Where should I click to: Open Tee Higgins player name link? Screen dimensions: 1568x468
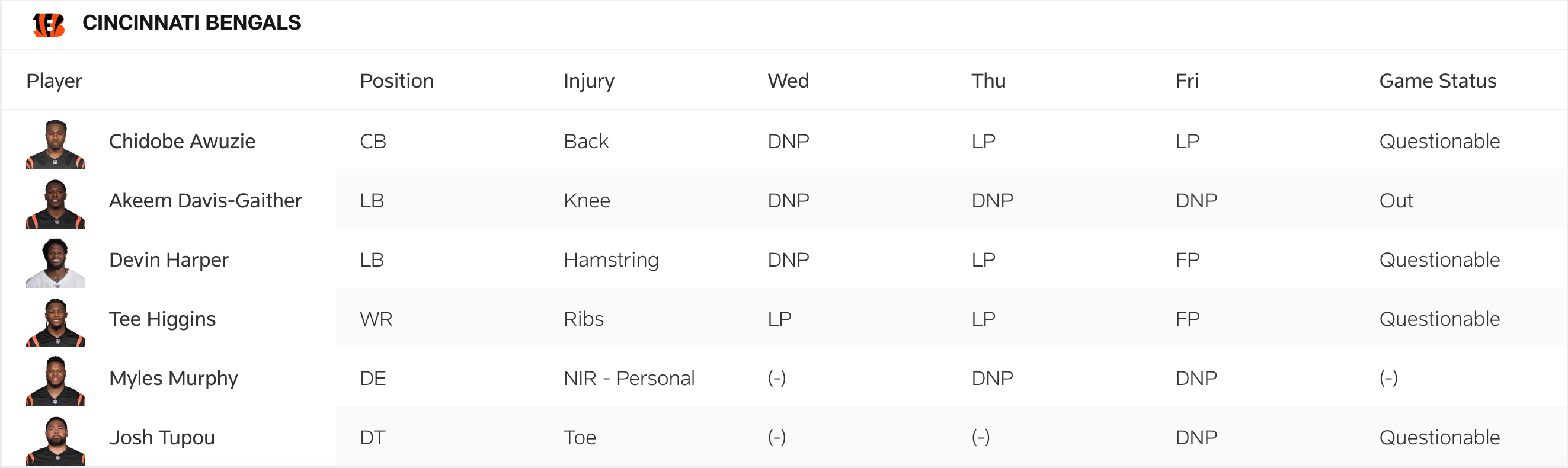coord(162,319)
